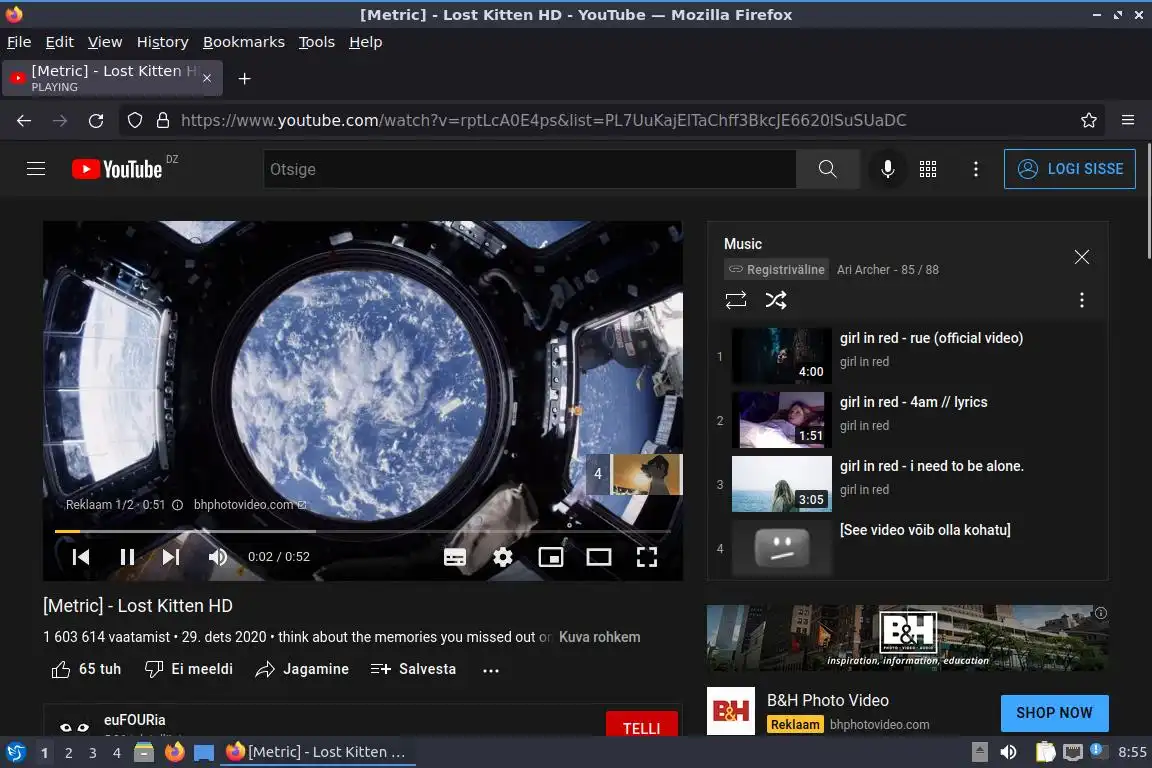Image resolution: width=1152 pixels, height=768 pixels.
Task: Skip to the previous video in player
Action: point(81,557)
